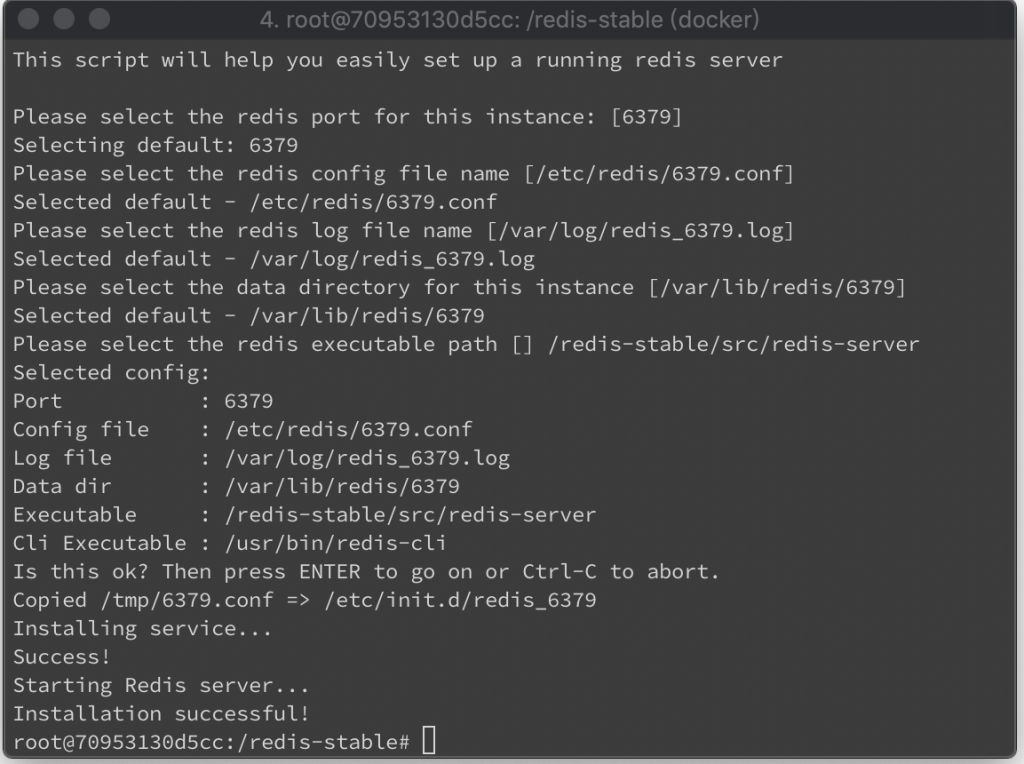Click the /etc/init.d/redis_6379 path
1024x764 pixels.
click(460, 600)
